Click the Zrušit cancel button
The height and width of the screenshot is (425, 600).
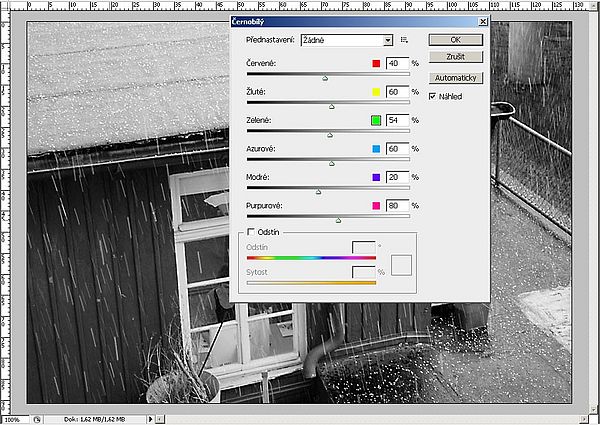[456, 56]
